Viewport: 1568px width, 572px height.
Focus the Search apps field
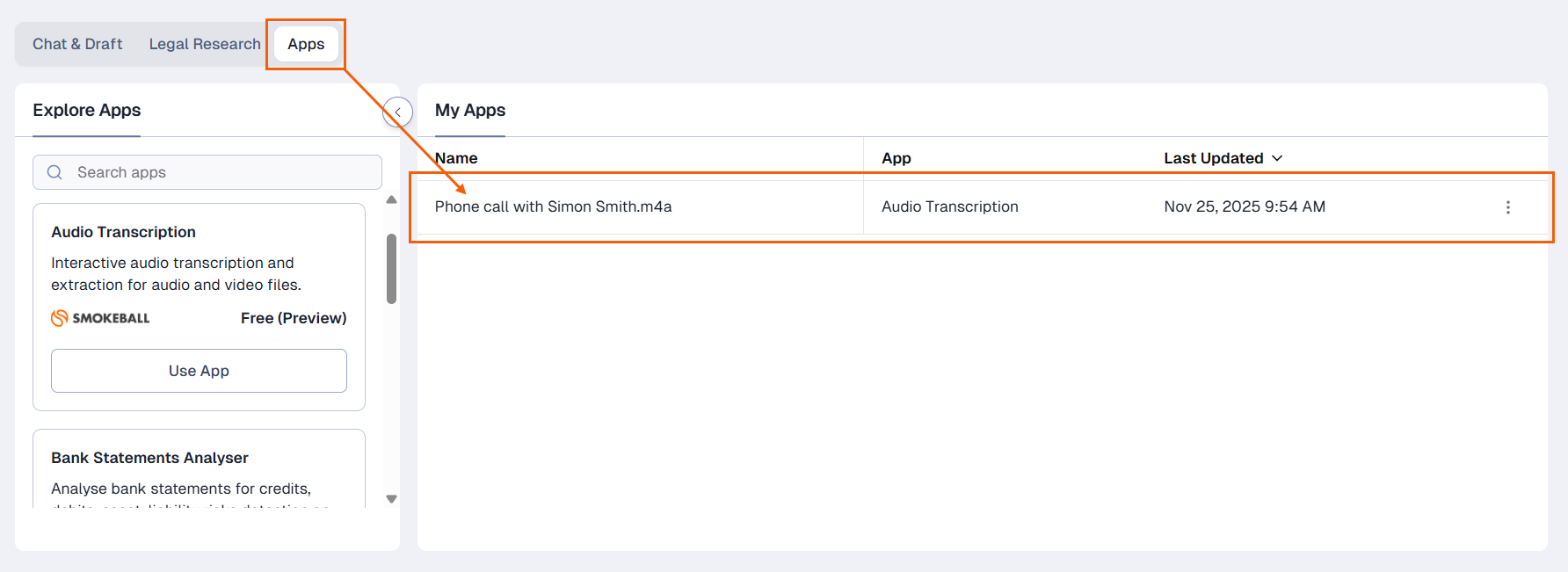click(220, 172)
